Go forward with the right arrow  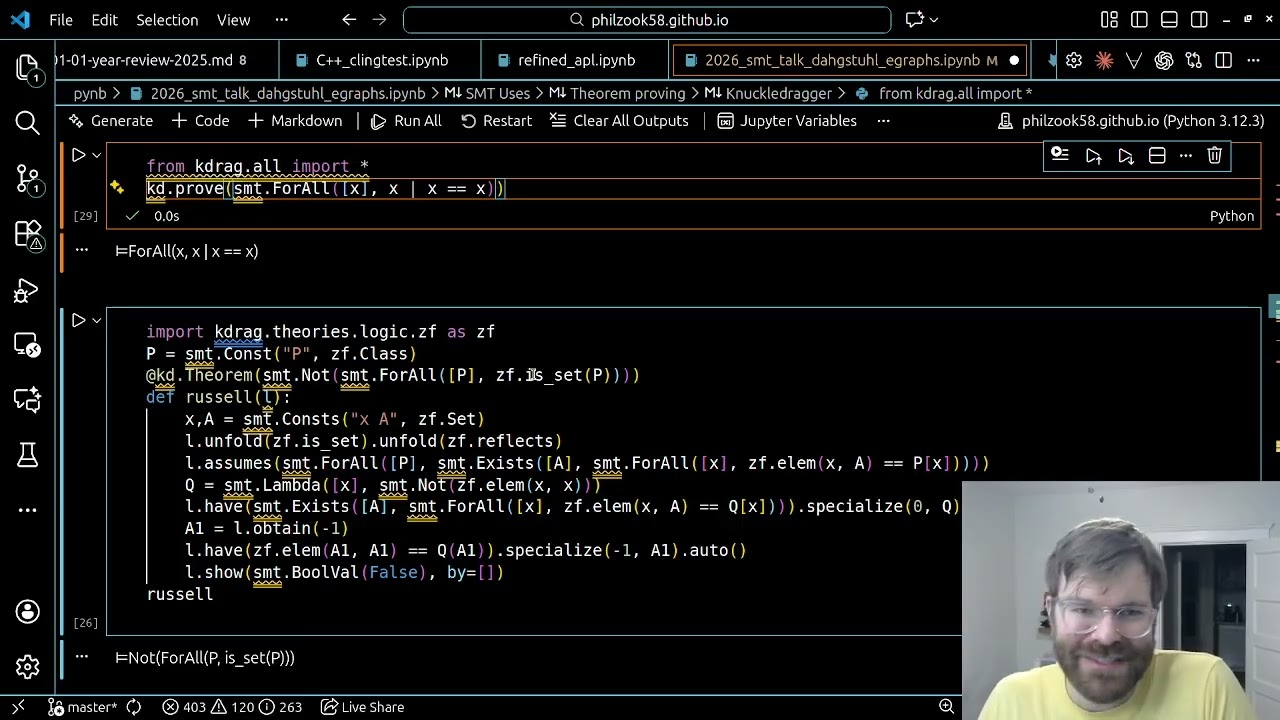click(378, 19)
